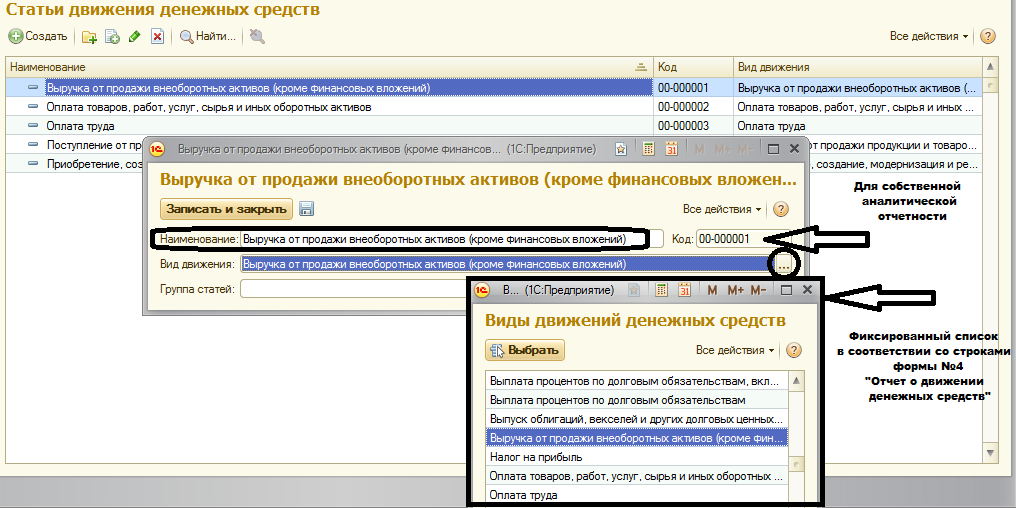Click the copy item icon in main toolbar
The image size is (1016, 508).
(112, 37)
